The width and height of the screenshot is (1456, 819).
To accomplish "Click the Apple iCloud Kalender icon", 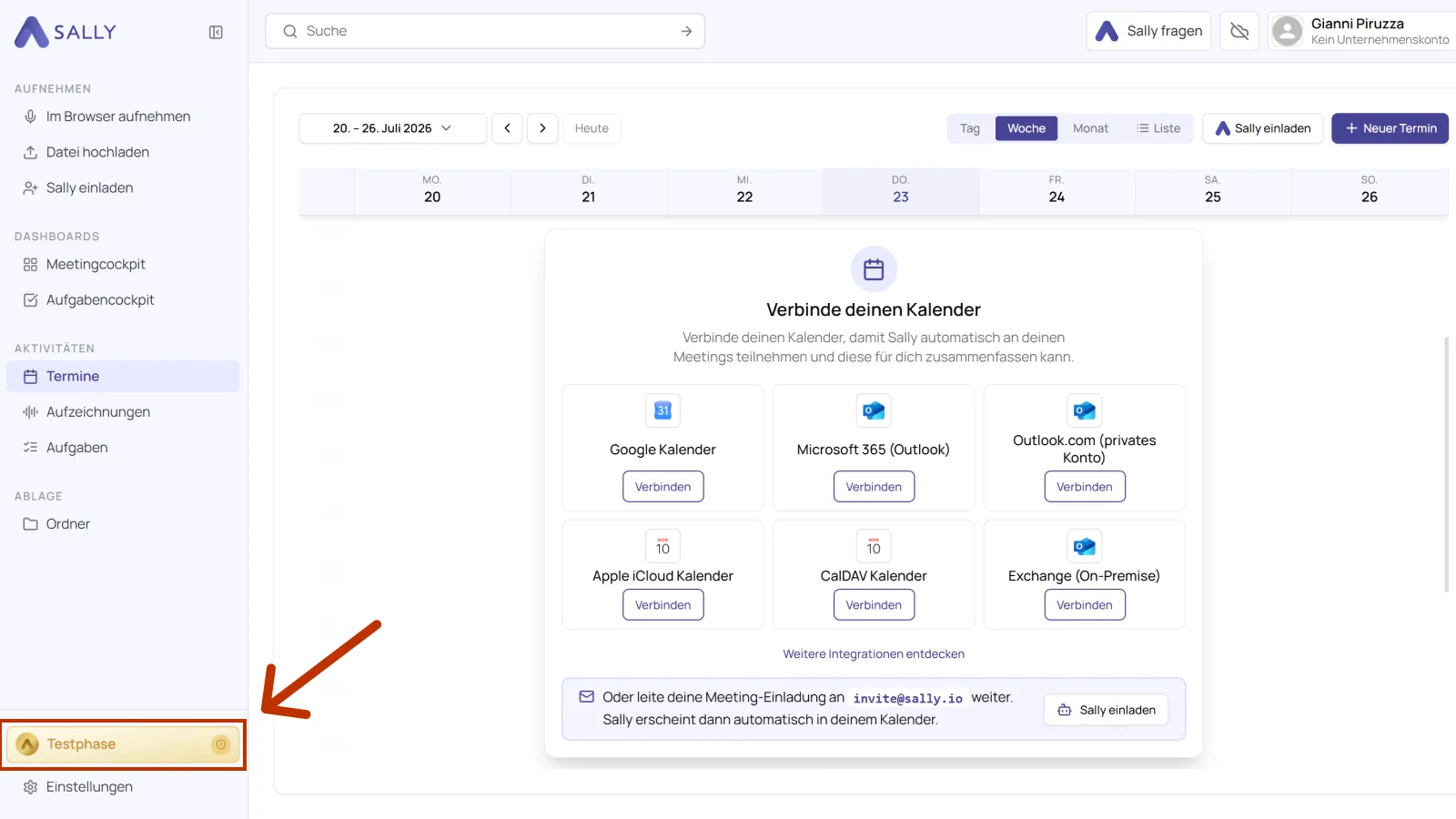I will tap(662, 546).
